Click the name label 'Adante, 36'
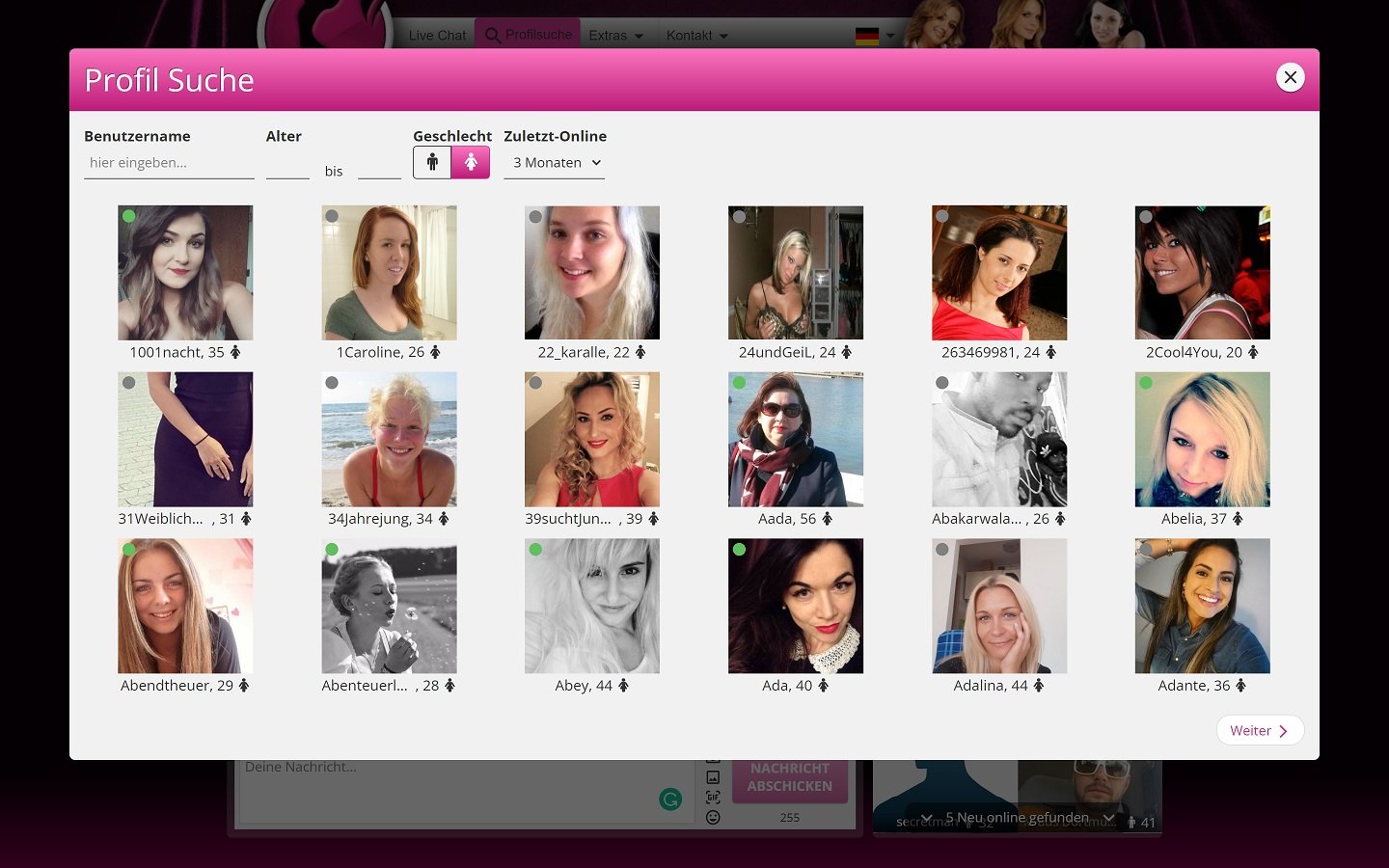Viewport: 1389px width, 868px height. 1194,686
